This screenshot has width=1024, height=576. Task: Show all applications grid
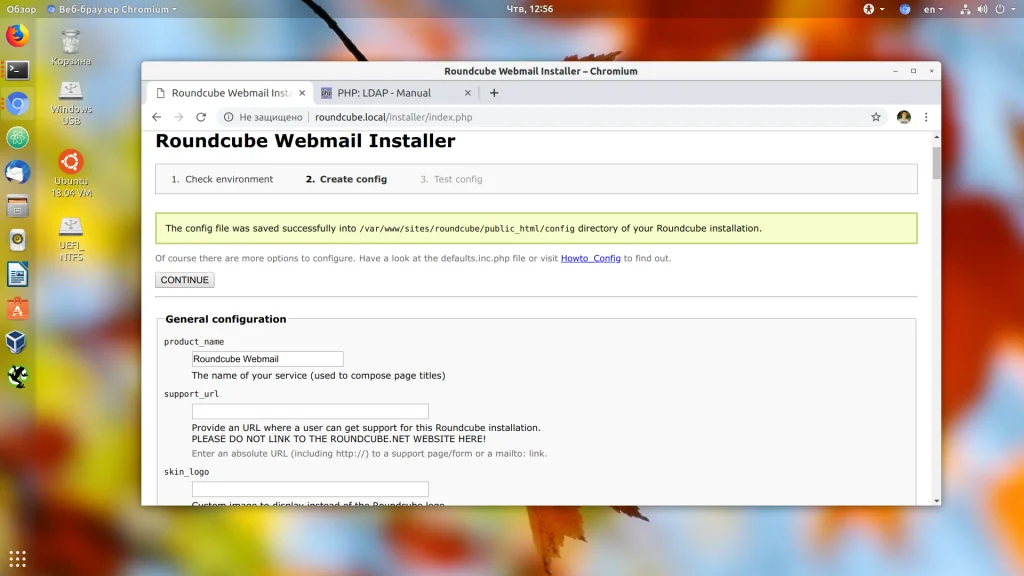[18, 558]
